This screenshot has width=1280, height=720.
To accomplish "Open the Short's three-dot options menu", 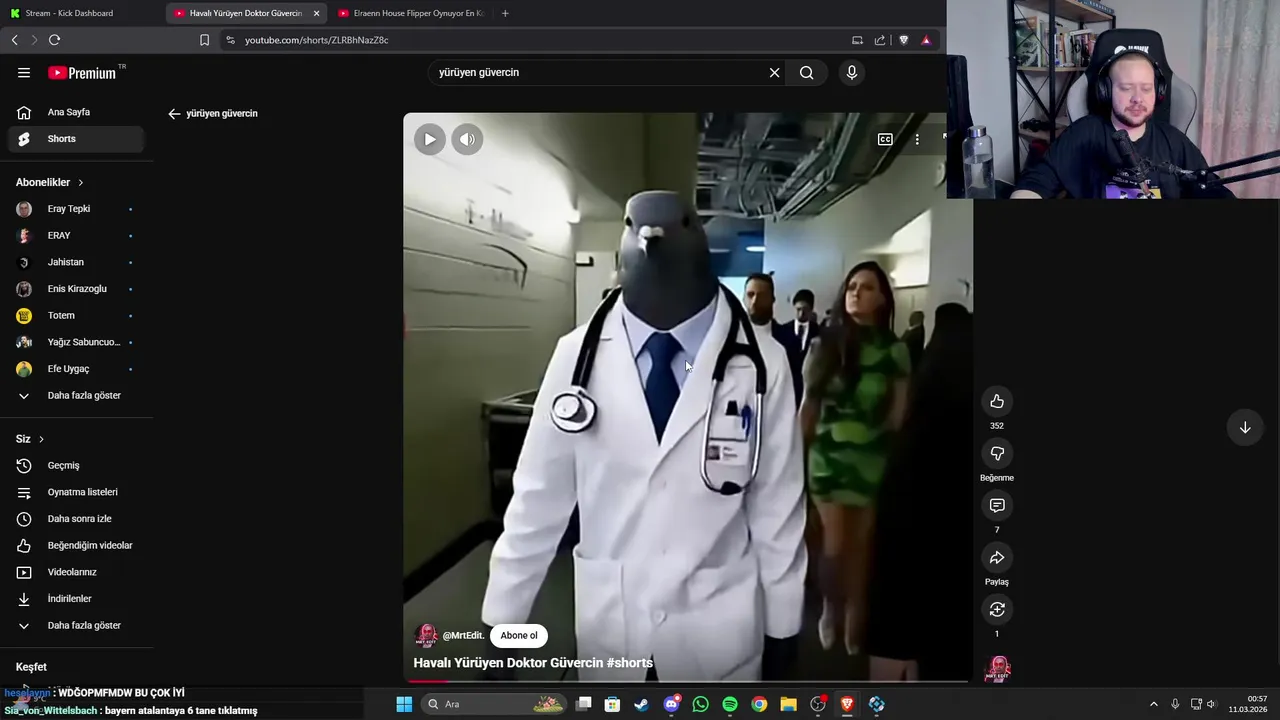I will [x=917, y=140].
